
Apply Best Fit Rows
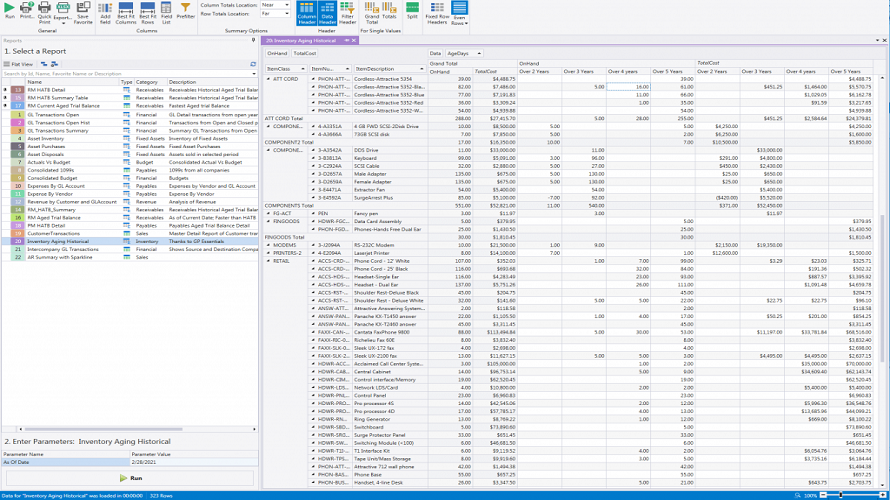(148, 12)
